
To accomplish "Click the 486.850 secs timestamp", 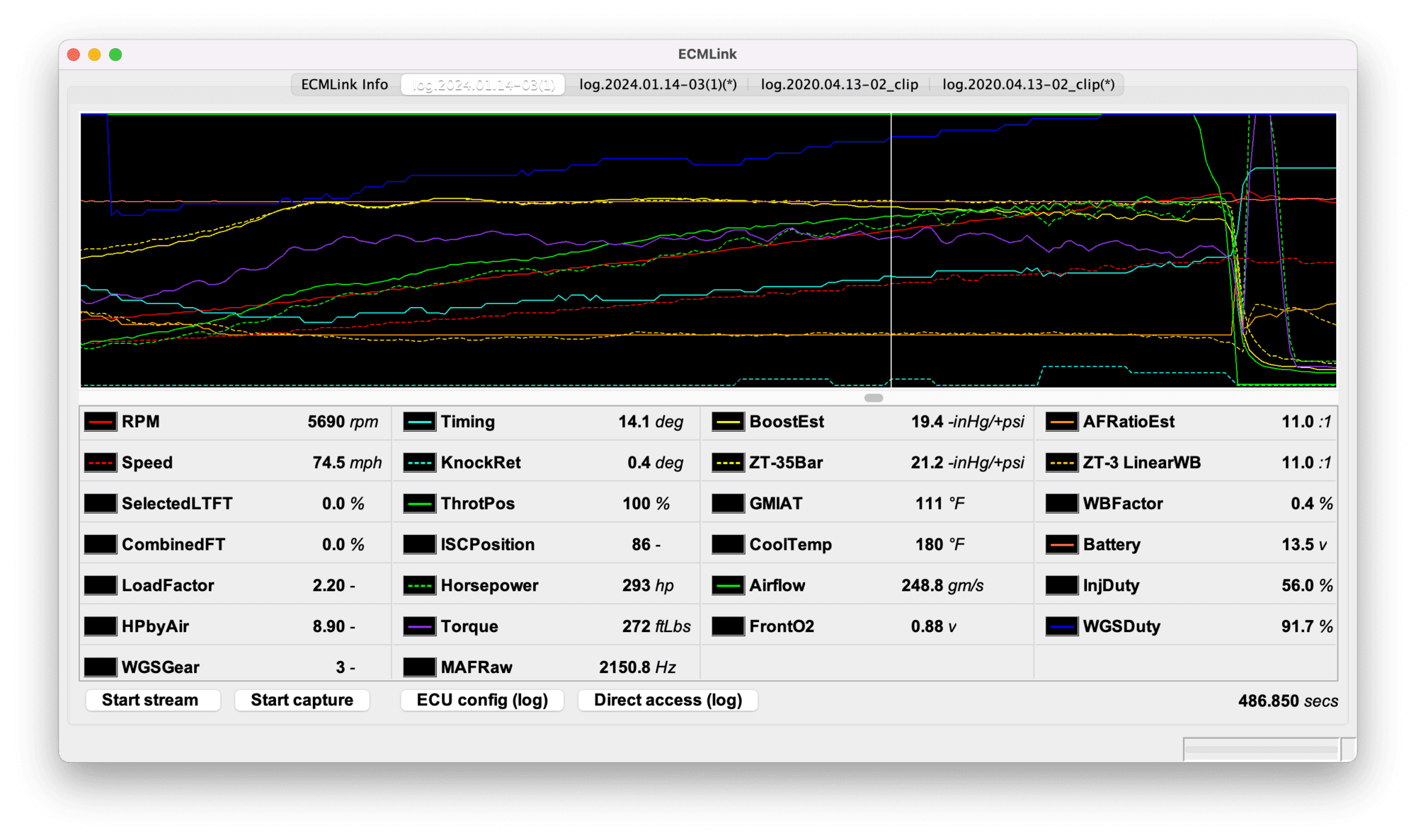I will click(1288, 701).
